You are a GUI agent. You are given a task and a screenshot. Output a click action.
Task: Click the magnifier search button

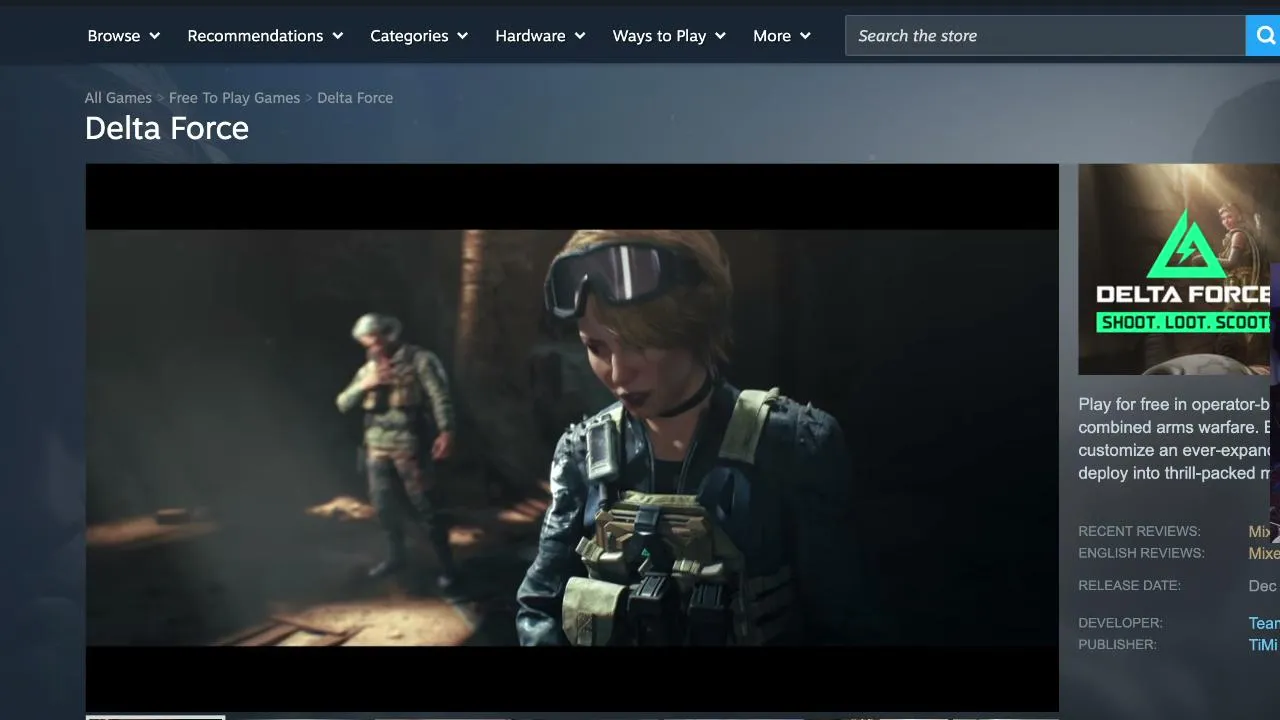click(x=1263, y=36)
